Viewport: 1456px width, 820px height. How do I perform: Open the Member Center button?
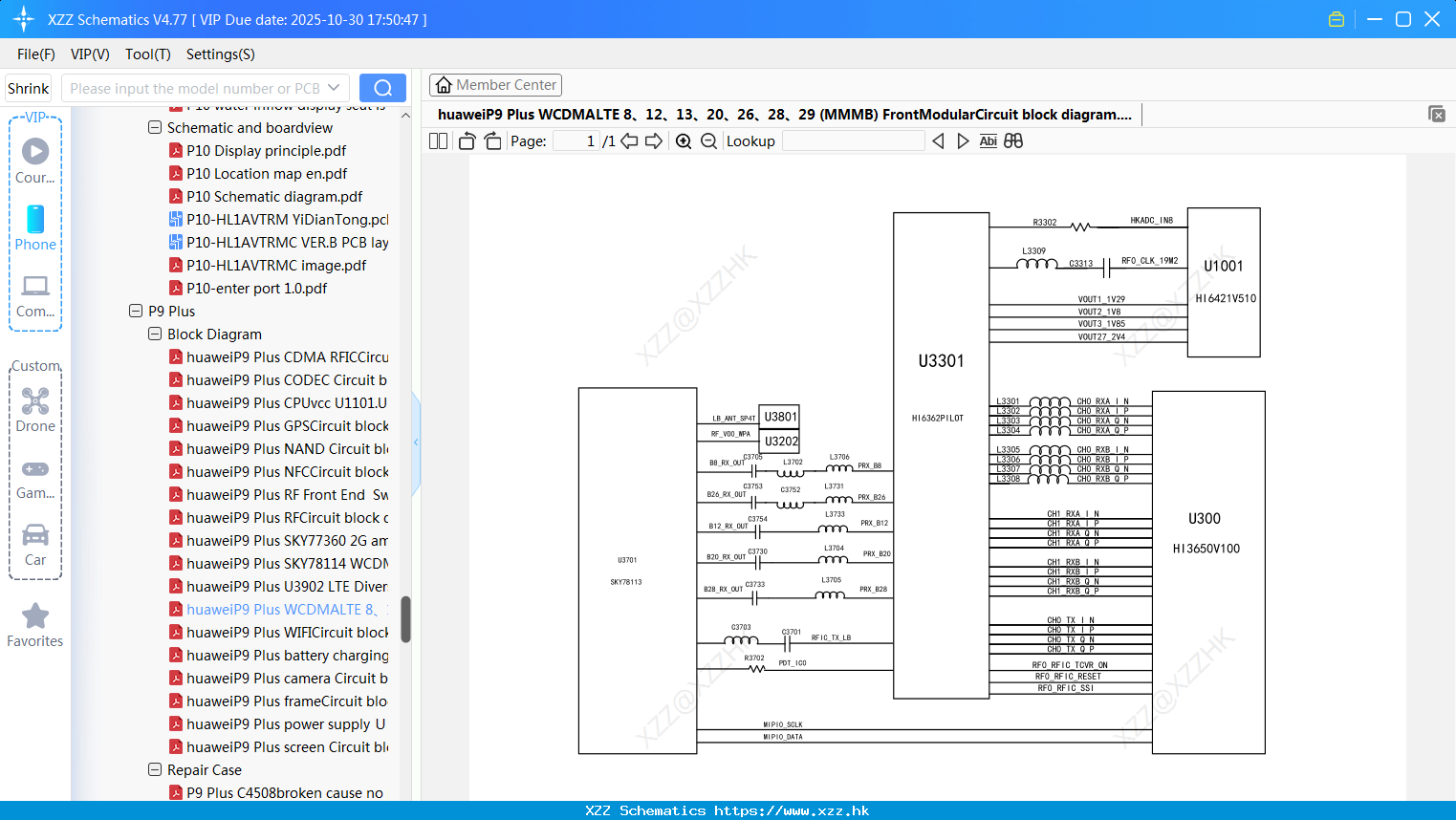pos(495,85)
